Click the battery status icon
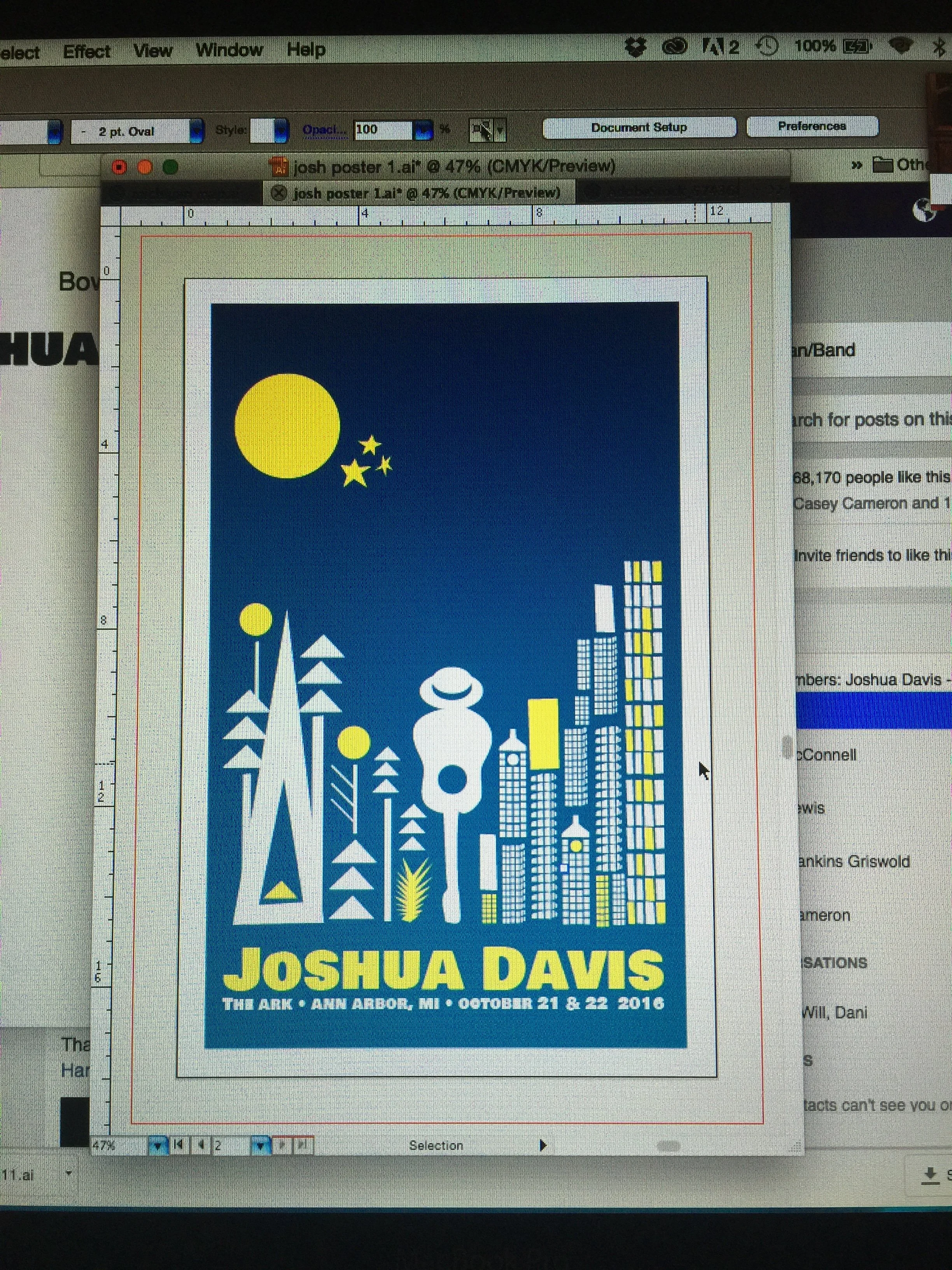Image resolution: width=952 pixels, height=1270 pixels. point(857,46)
